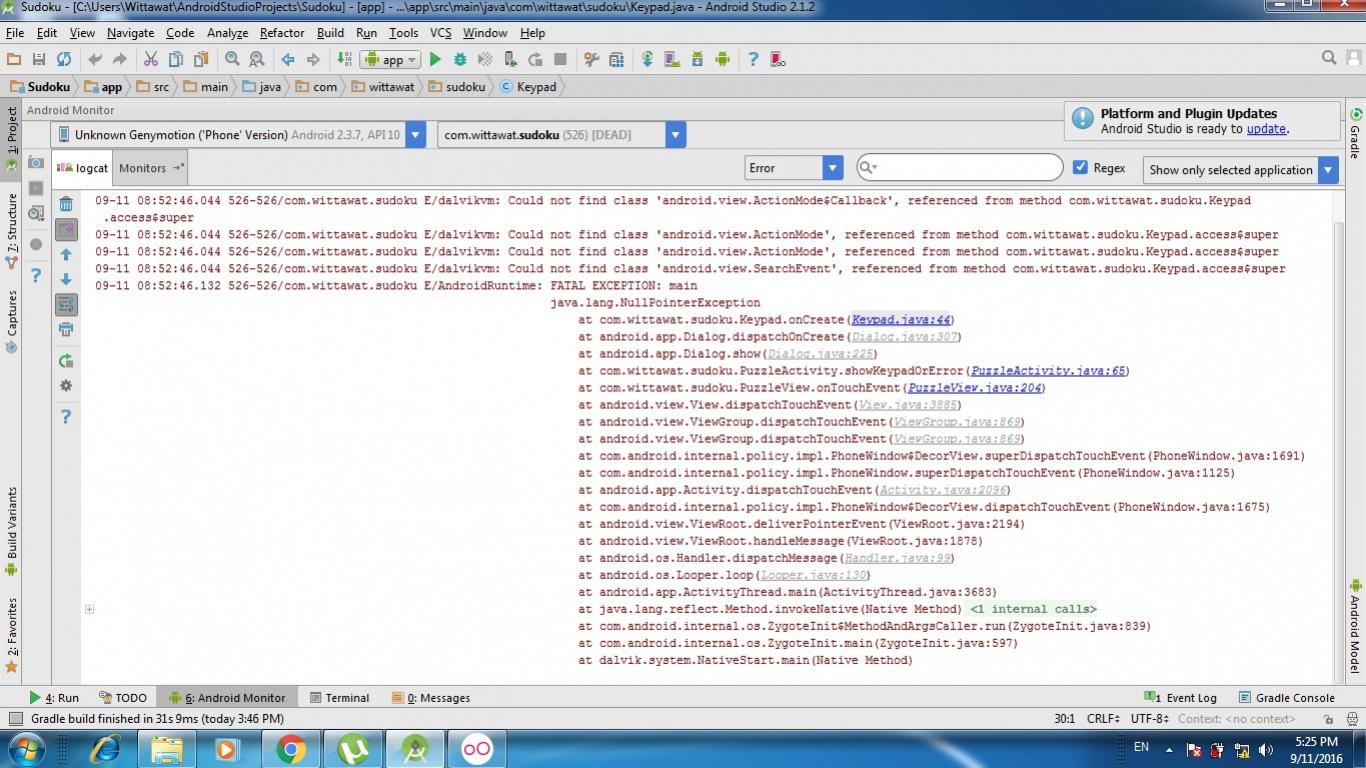The image size is (1366, 768).
Task: Click the Replace toolbar icon
Action: 257,60
